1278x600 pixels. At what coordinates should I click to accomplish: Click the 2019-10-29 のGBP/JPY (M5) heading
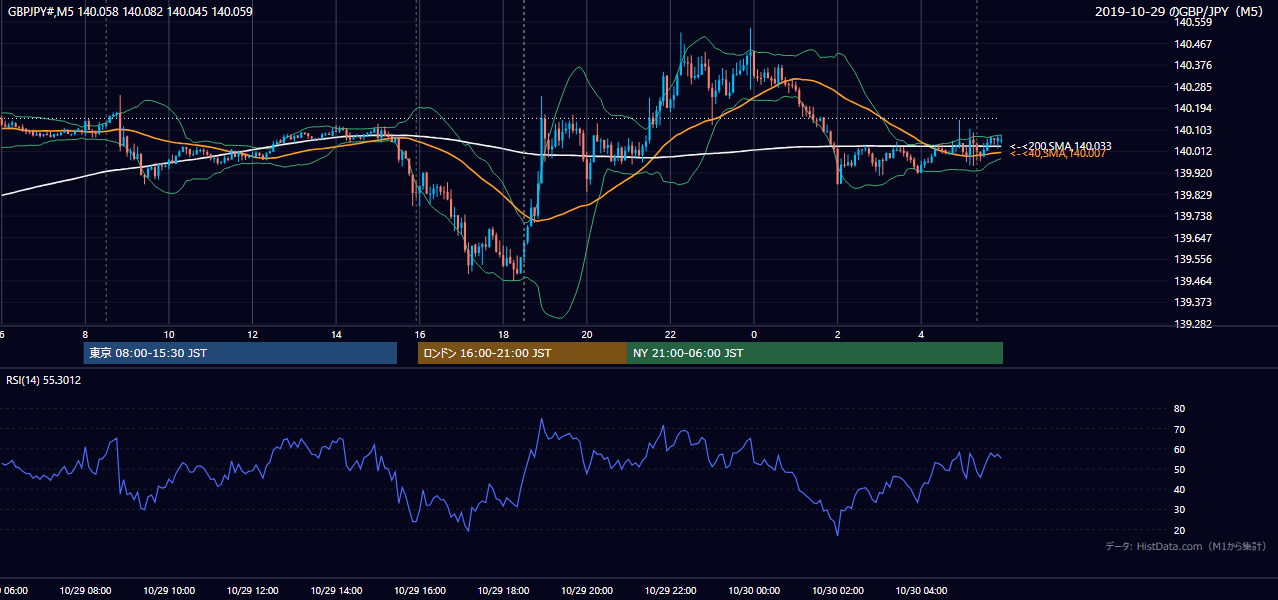(1181, 12)
